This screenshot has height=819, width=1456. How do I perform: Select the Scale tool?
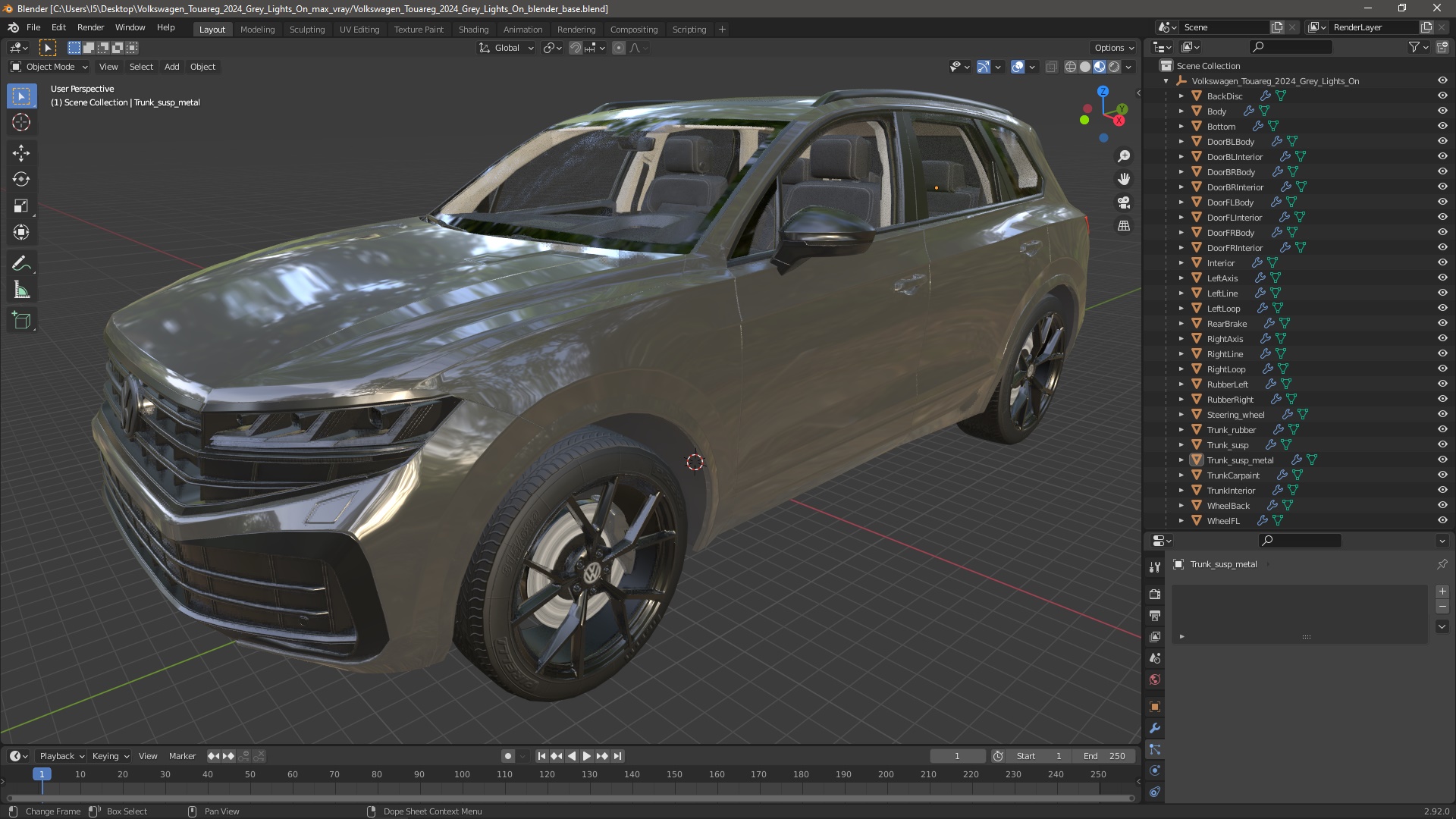(21, 206)
